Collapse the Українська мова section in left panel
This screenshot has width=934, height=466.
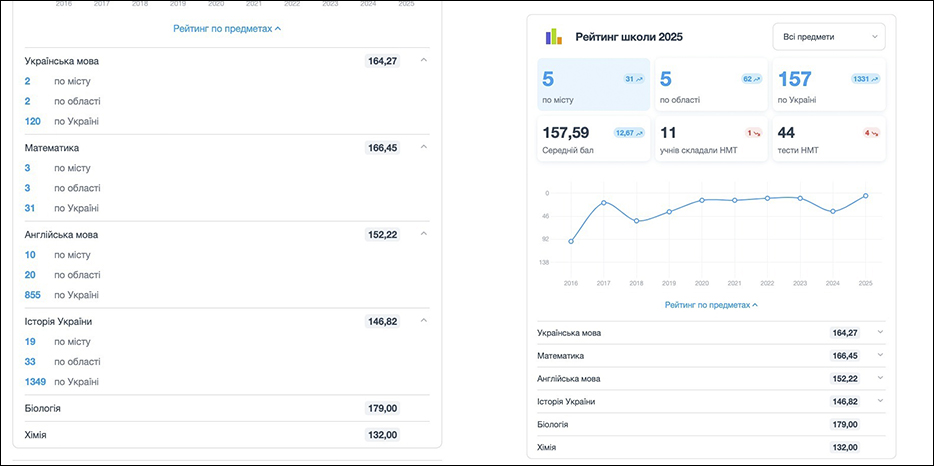(x=424, y=61)
